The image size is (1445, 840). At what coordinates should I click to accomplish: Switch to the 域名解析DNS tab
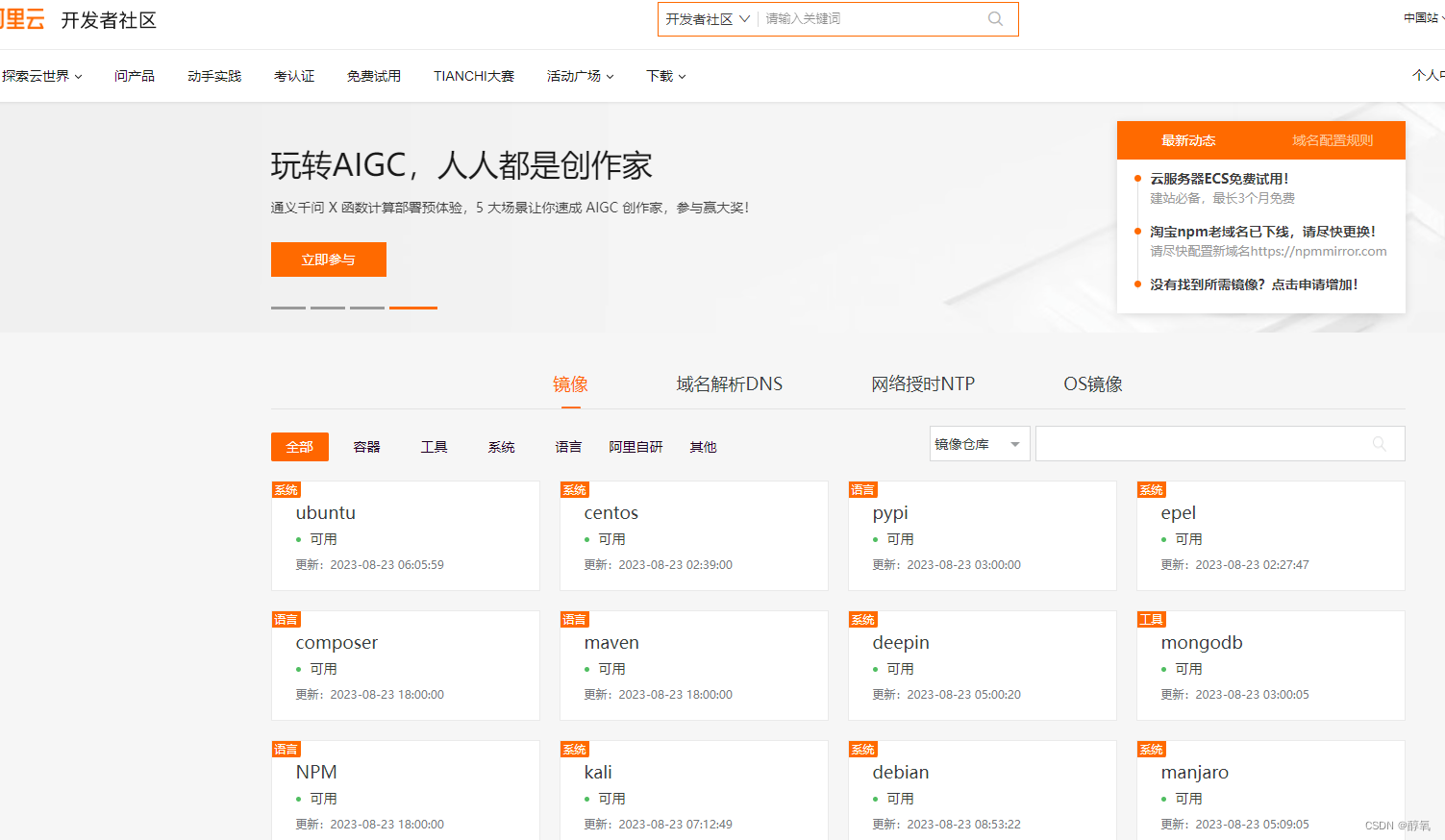[x=730, y=383]
